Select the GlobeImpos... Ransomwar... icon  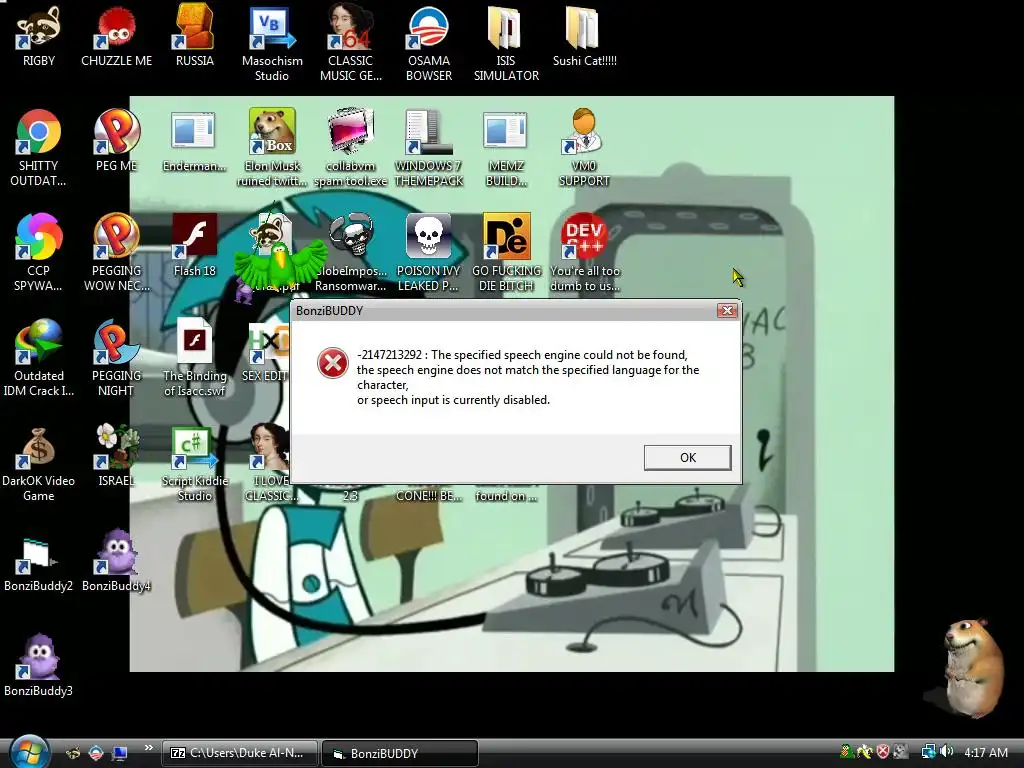click(351, 253)
